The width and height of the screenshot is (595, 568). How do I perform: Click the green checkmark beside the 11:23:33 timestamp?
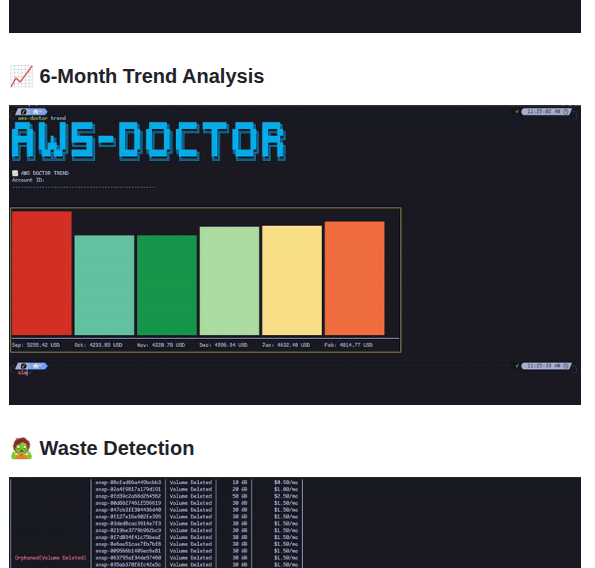[517, 365]
